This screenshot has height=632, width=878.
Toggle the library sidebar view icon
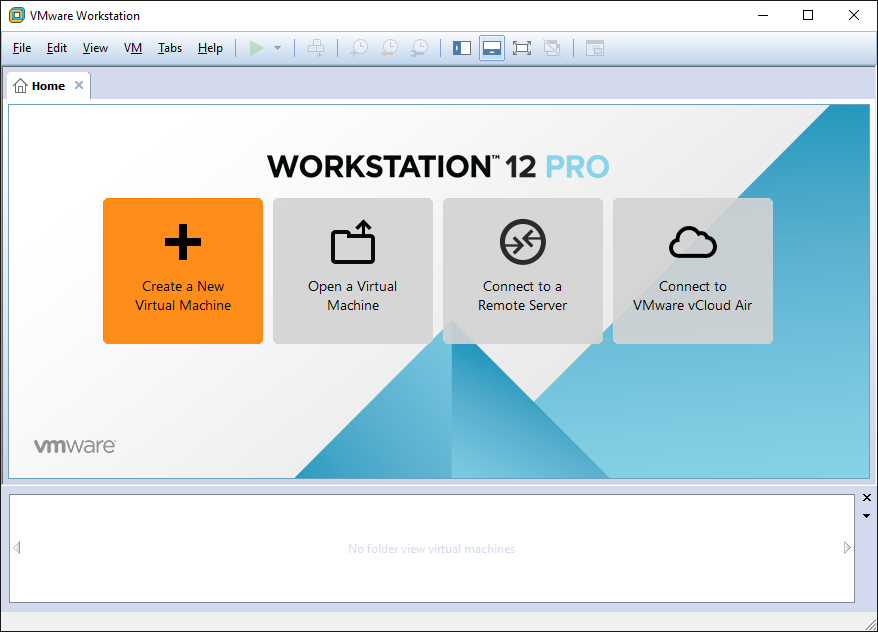[462, 48]
